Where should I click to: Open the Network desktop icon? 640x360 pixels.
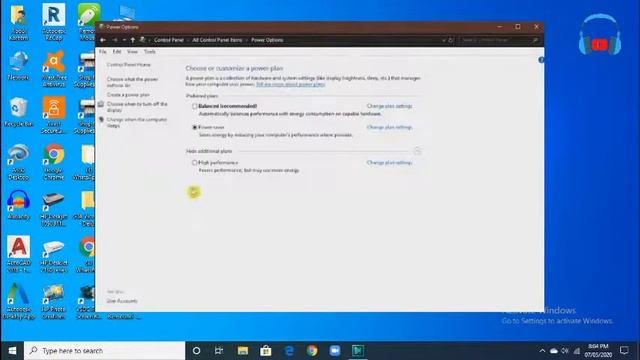(18, 66)
